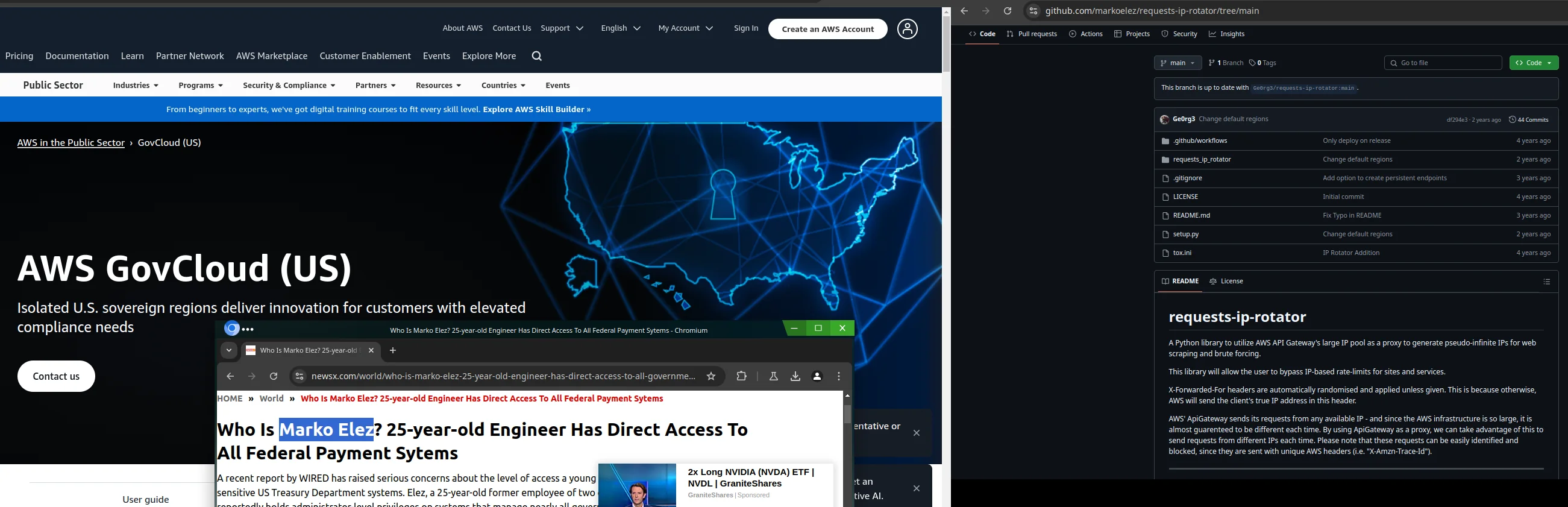Click the AWS page vertical scrollbar thumb
Image resolution: width=1568 pixels, height=507 pixels.
[x=946, y=44]
